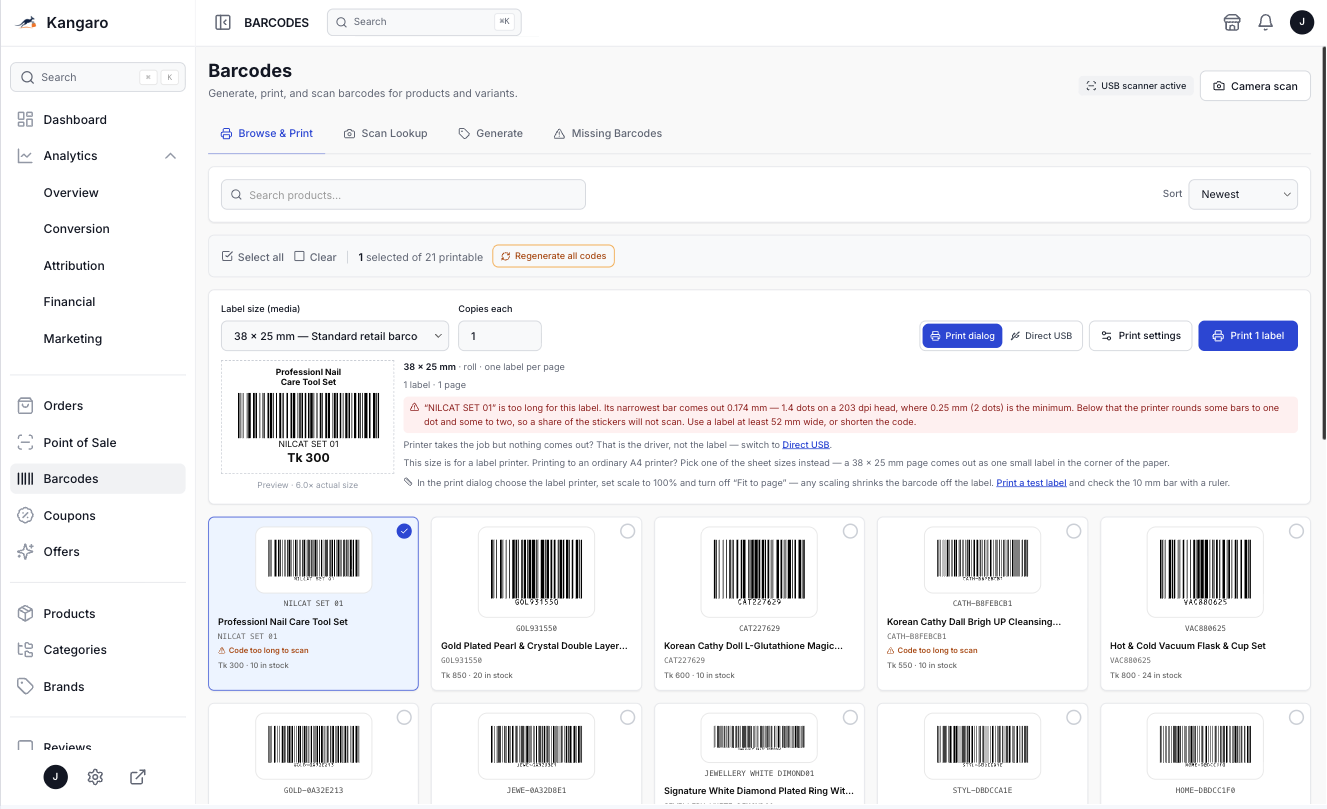
Task: Open the Sort Newest dropdown
Action: (1243, 194)
